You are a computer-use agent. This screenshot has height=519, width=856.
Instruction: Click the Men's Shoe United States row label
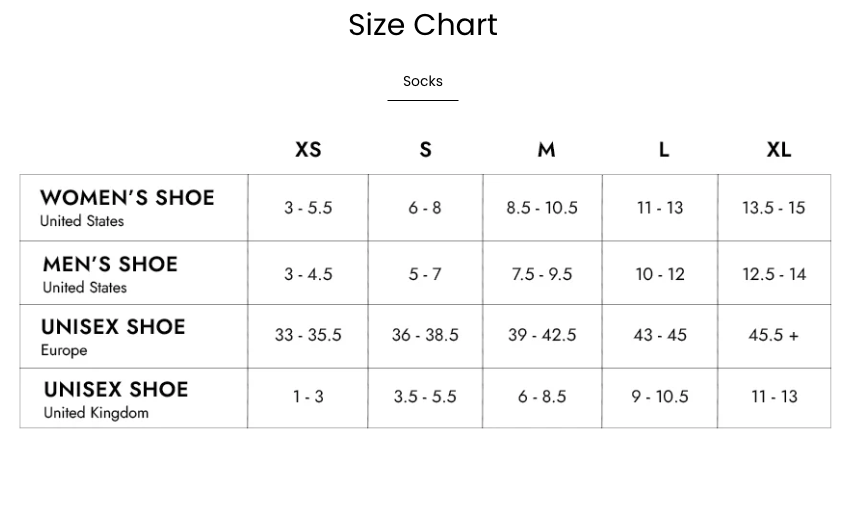pos(110,273)
